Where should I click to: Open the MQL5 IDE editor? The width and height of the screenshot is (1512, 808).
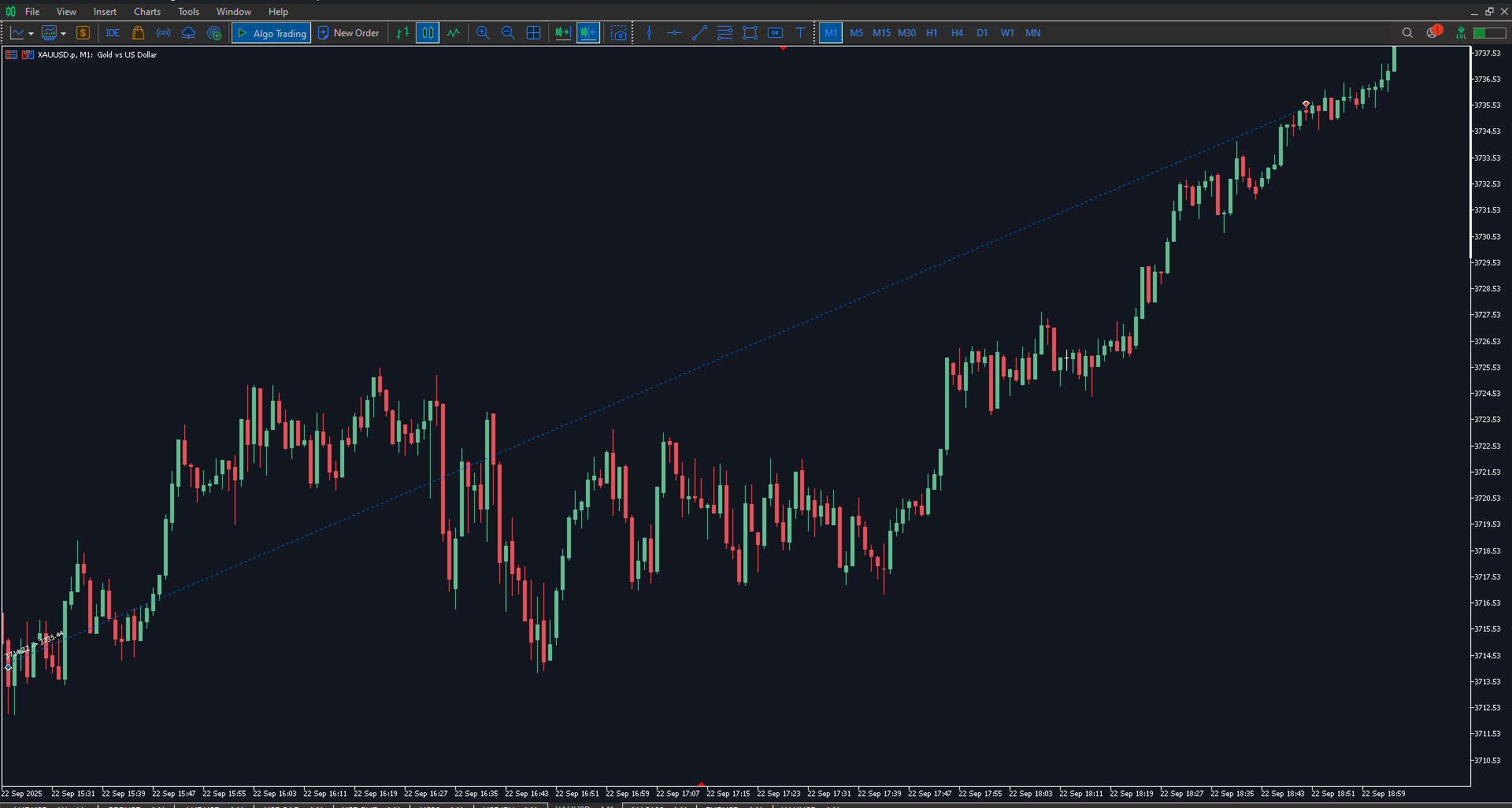pyautogui.click(x=113, y=33)
